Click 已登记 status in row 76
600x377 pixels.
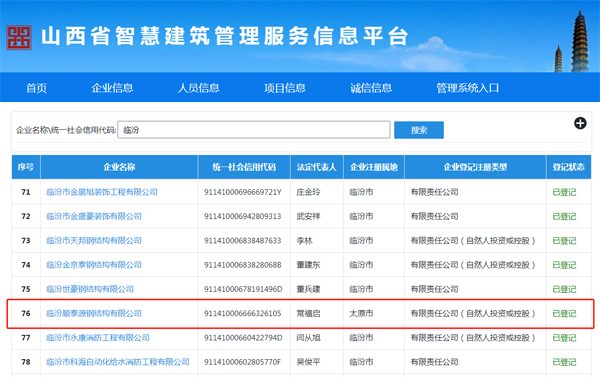click(x=564, y=313)
